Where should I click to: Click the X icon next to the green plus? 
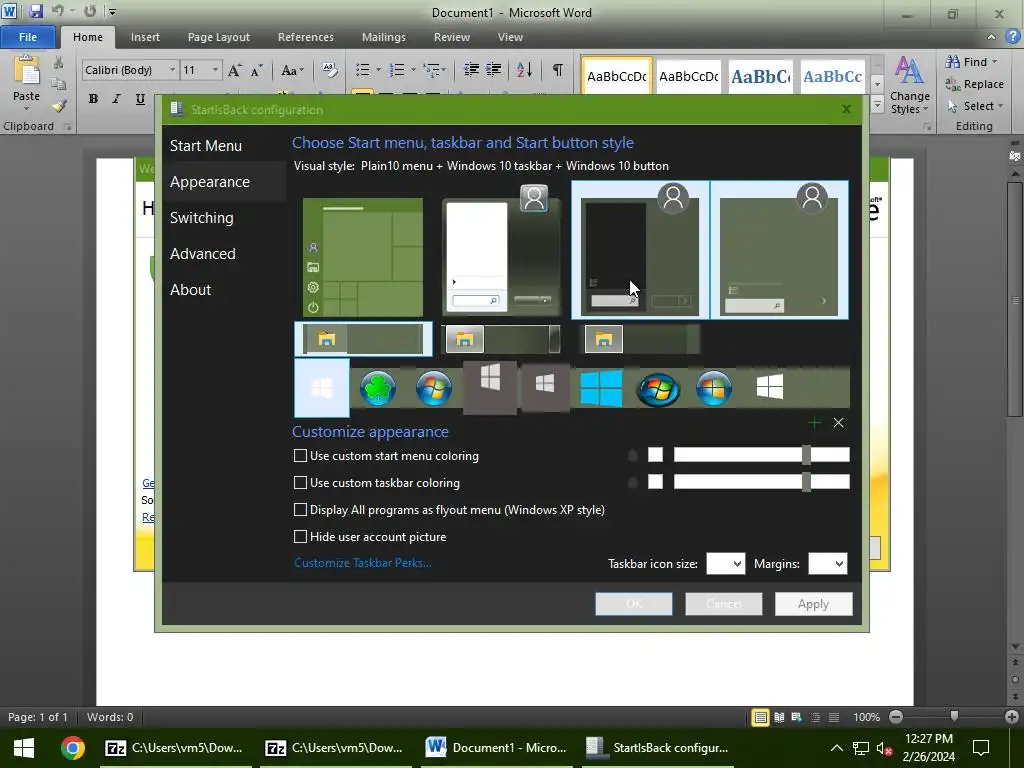pos(839,423)
